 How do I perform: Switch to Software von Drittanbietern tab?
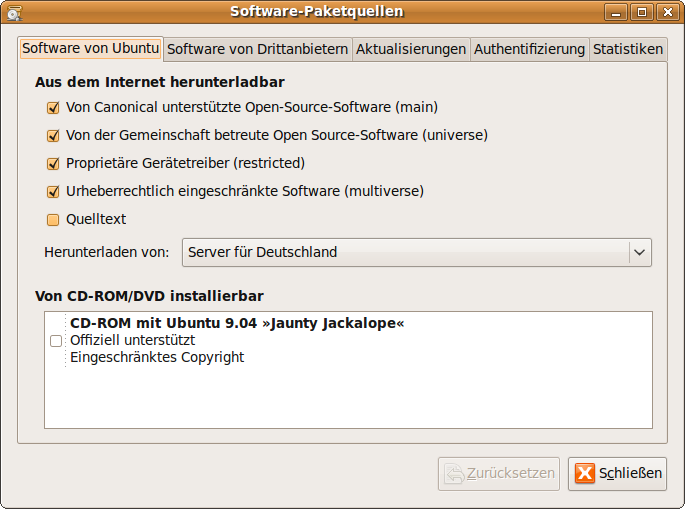pos(258,49)
